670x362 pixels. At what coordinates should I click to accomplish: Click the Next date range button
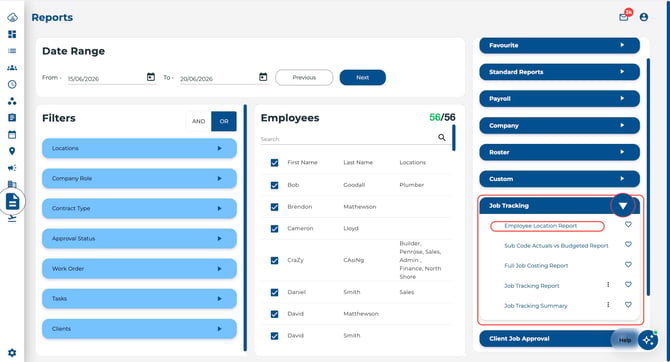[x=363, y=77]
